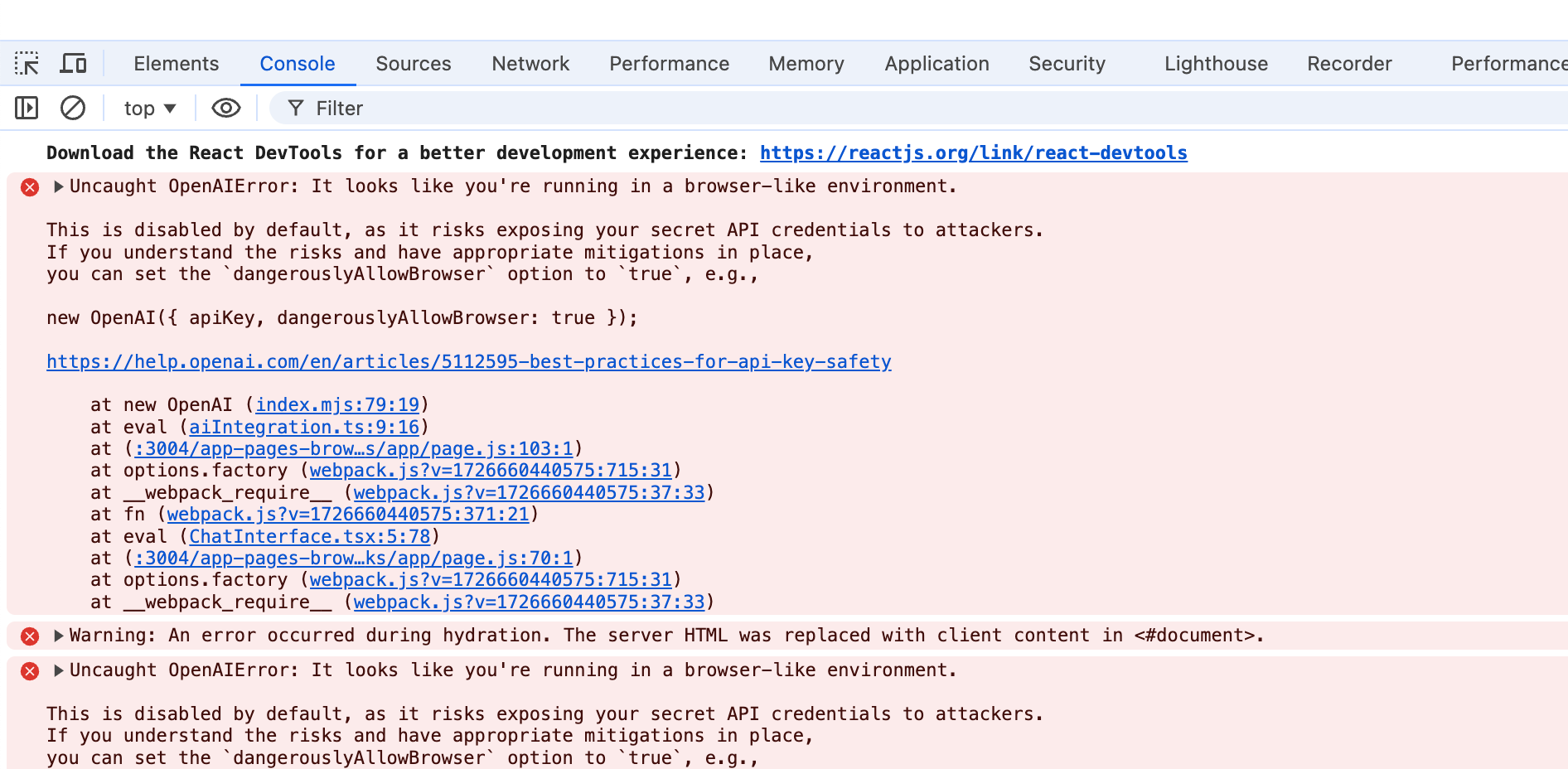
Task: Click inside the Filter input field
Action: [414, 108]
